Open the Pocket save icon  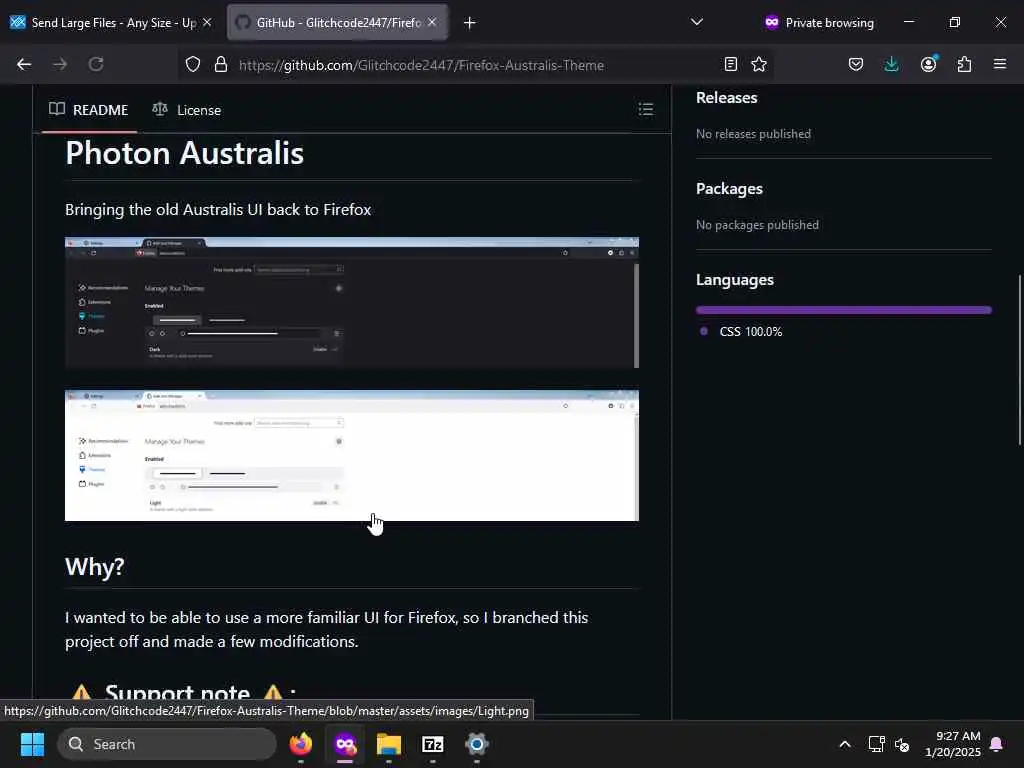856,64
